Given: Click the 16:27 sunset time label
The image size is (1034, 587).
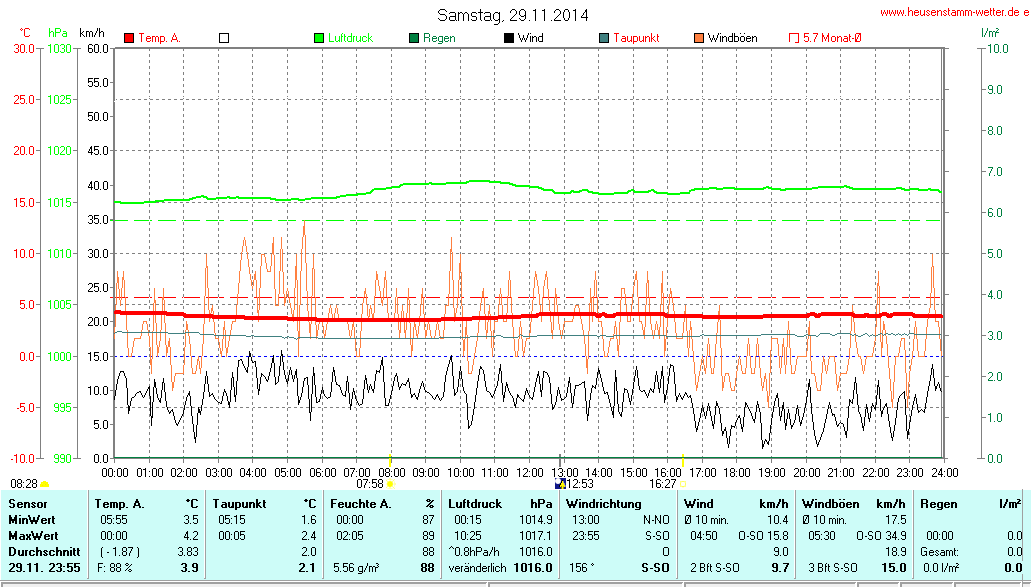Looking at the screenshot, I should [663, 484].
